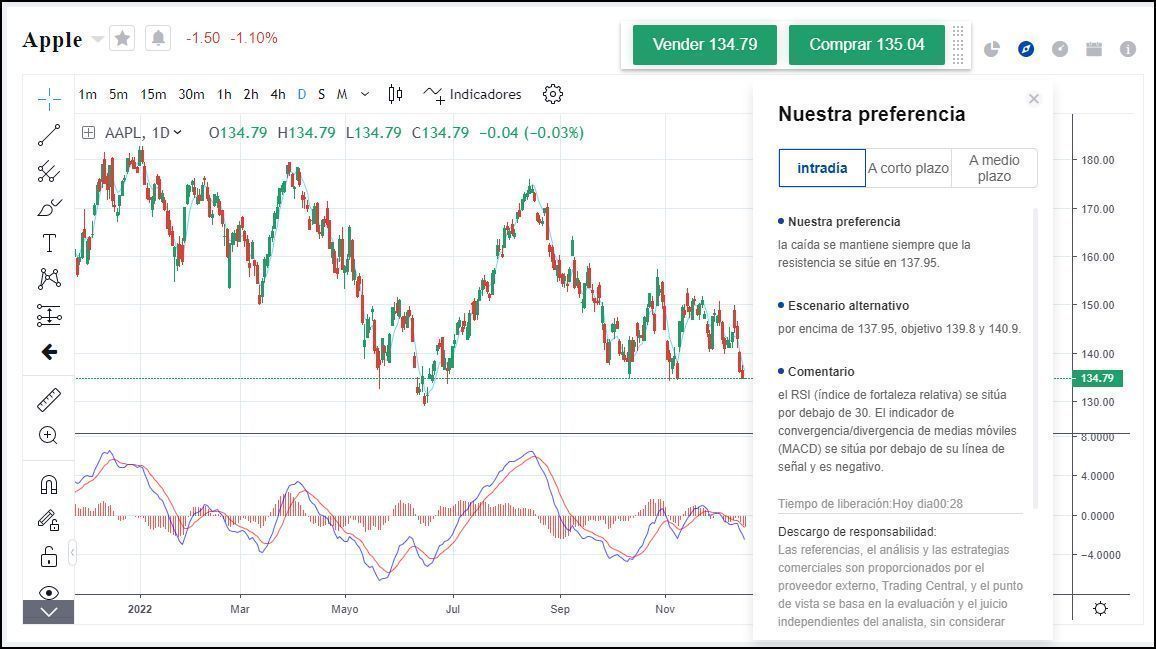This screenshot has height=649, width=1156.
Task: Collapse the drawing toolbar with bottom chevron
Action: [48, 612]
